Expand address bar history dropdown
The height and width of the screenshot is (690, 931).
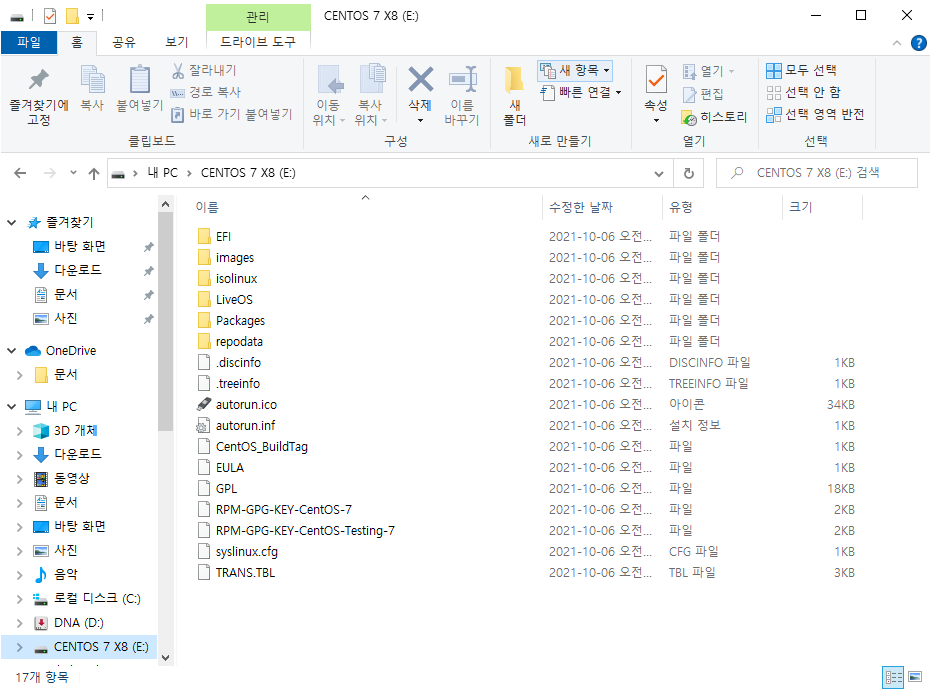659,173
